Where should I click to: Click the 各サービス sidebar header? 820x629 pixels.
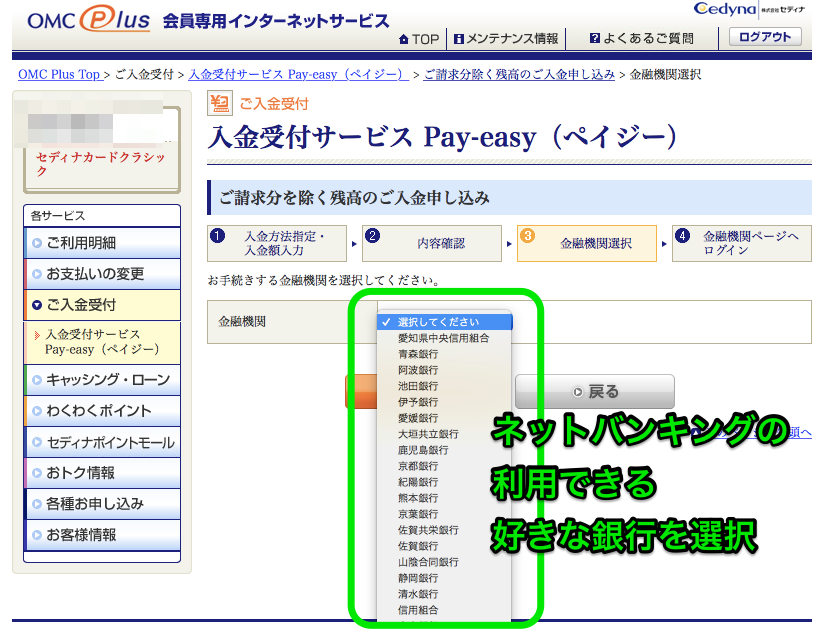(102, 215)
